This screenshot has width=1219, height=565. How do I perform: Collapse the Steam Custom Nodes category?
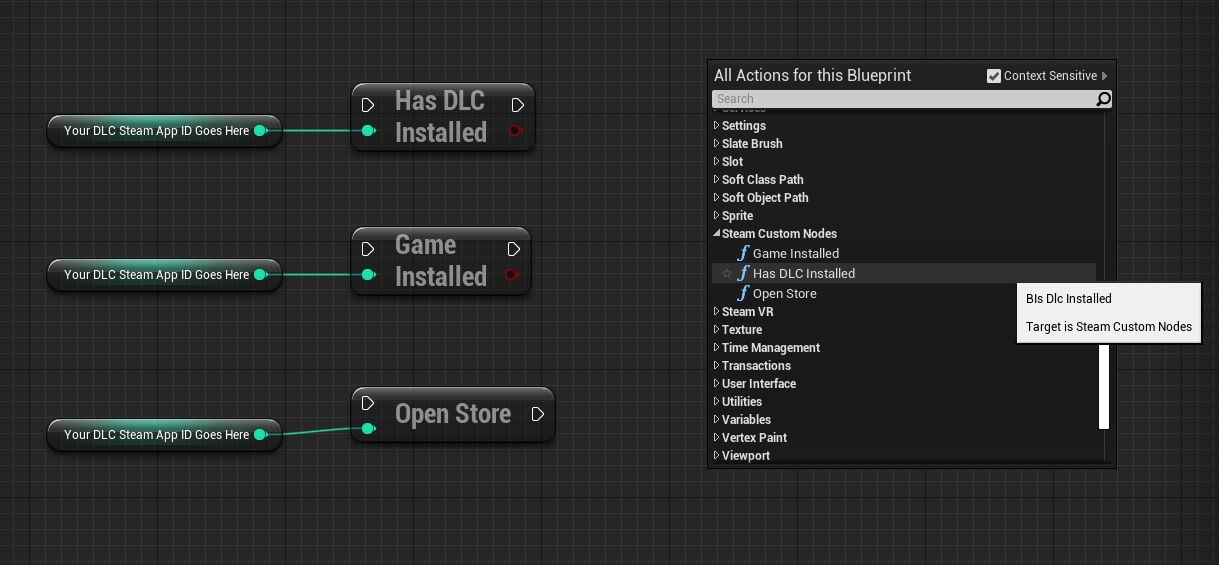[716, 234]
